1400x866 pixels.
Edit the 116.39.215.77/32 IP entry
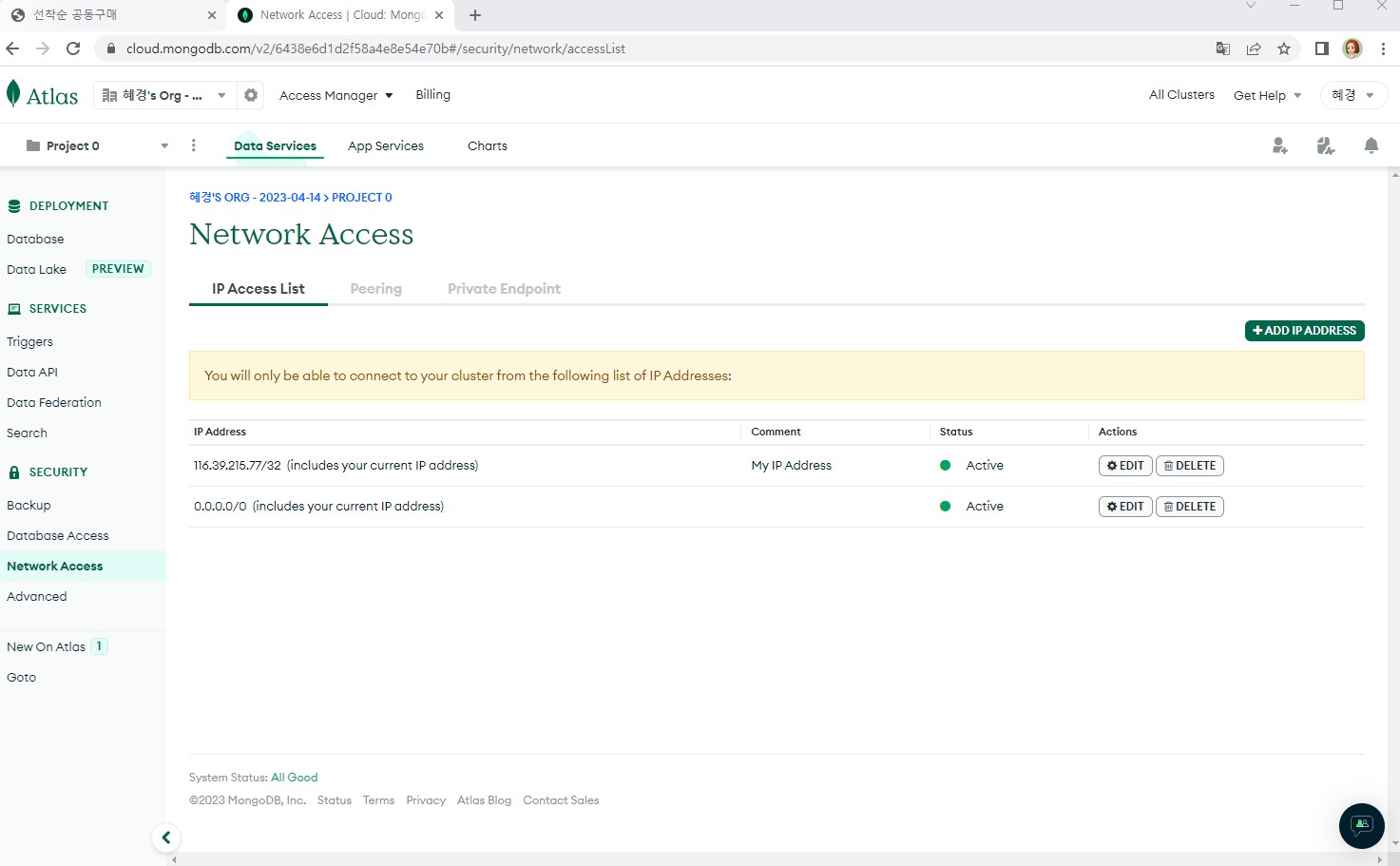point(1125,466)
